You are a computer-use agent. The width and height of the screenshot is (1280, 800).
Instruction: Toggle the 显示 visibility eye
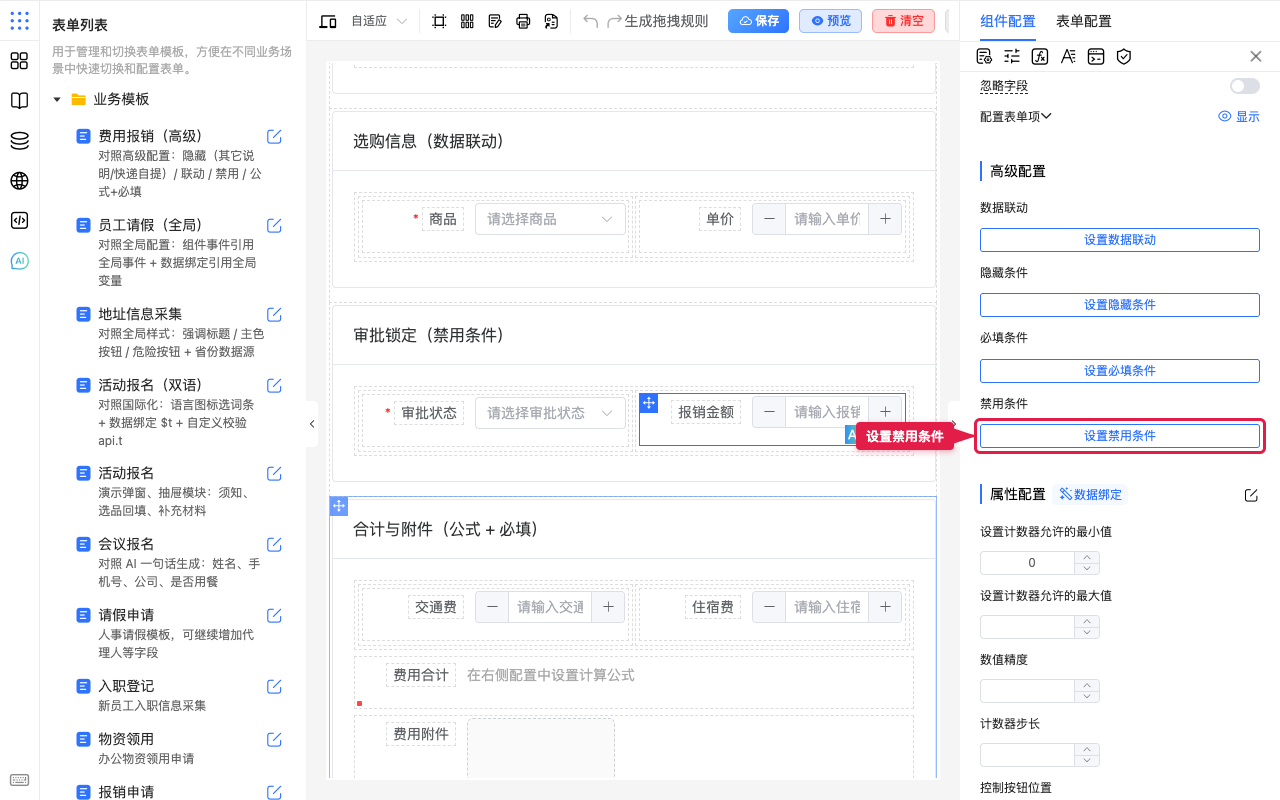click(1239, 117)
